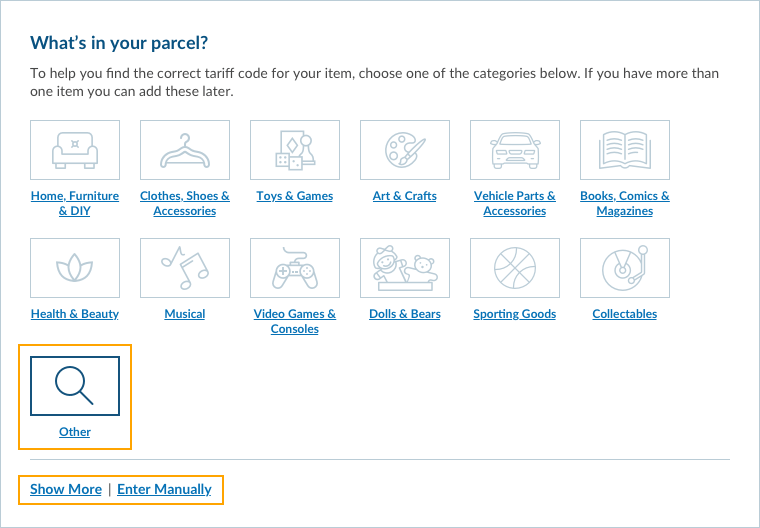Select the music notes Musical icon
The height and width of the screenshot is (528, 760).
point(185,268)
